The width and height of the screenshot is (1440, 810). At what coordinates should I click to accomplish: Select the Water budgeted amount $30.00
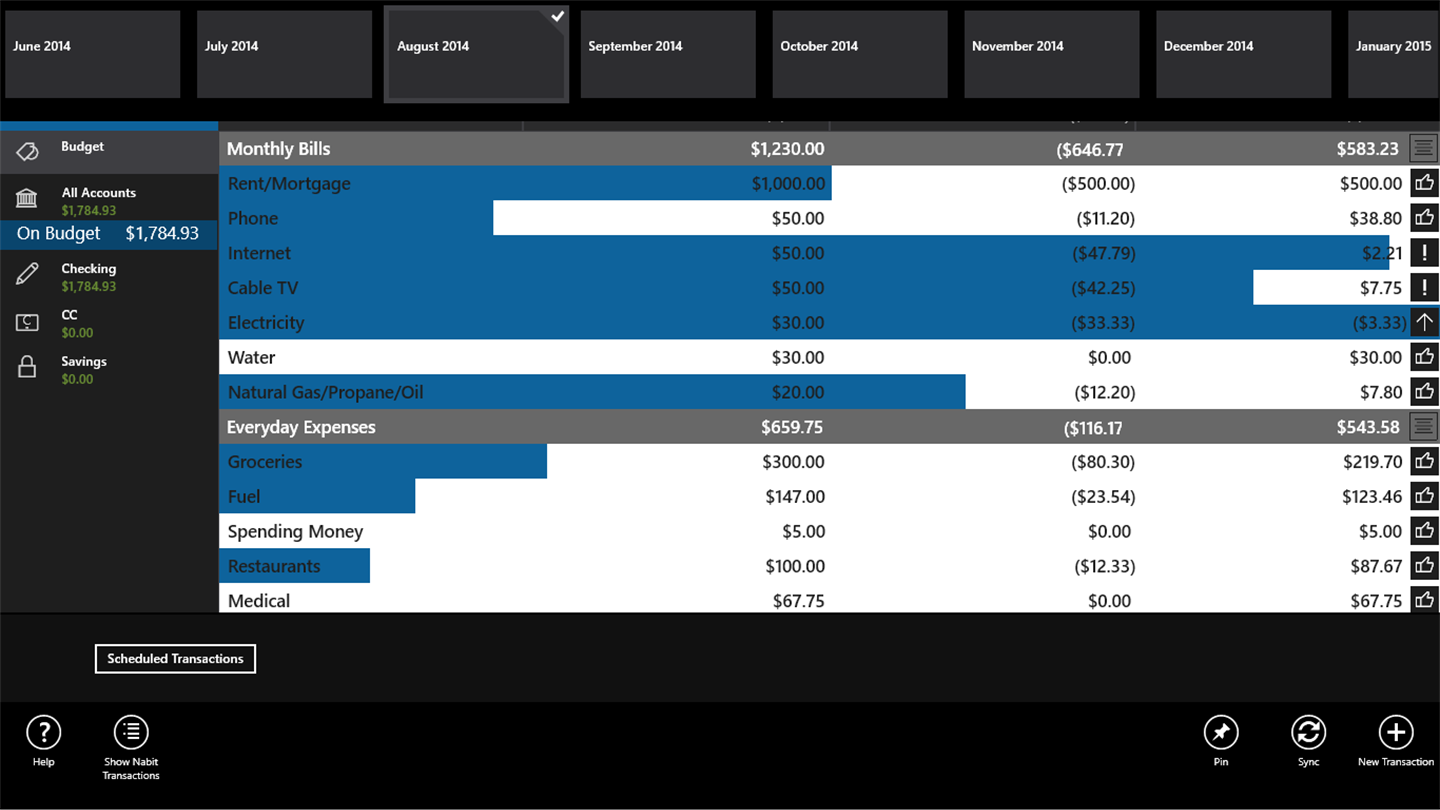click(798, 358)
